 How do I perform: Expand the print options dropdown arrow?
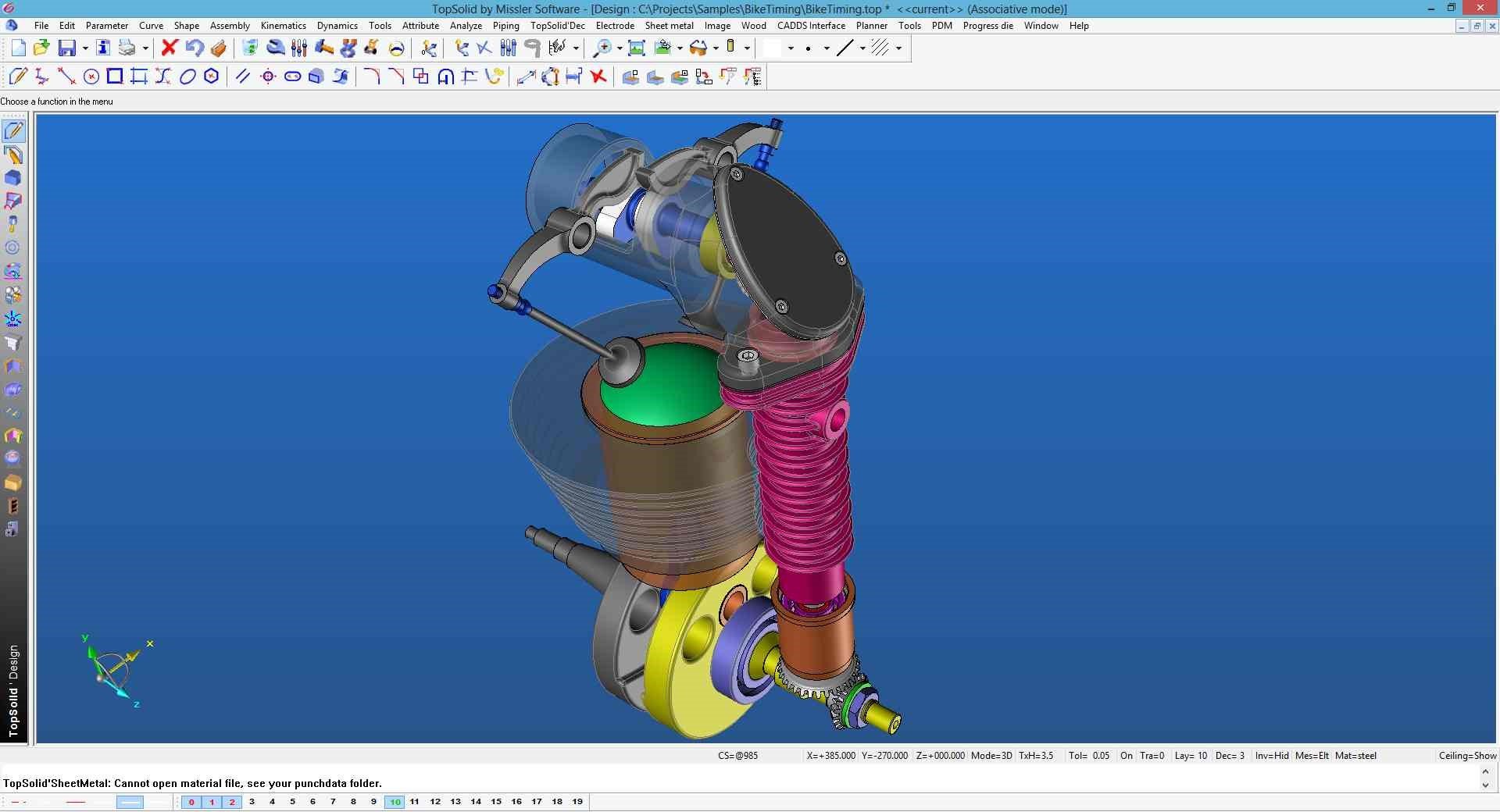(145, 48)
